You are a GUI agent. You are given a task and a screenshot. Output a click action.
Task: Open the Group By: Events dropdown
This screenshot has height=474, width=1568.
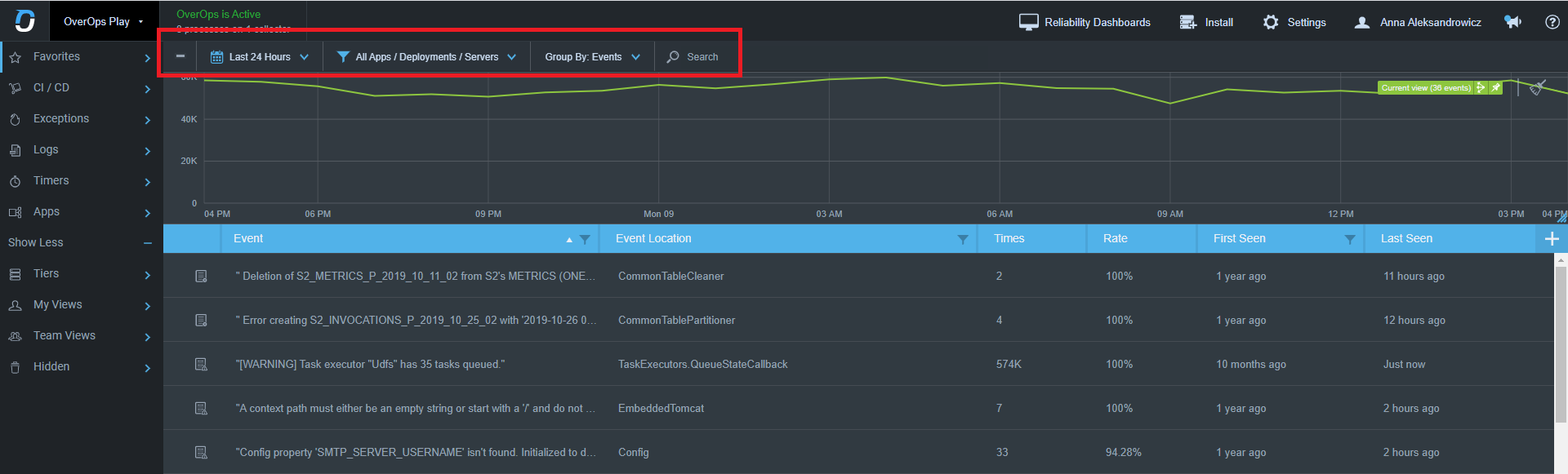(592, 57)
